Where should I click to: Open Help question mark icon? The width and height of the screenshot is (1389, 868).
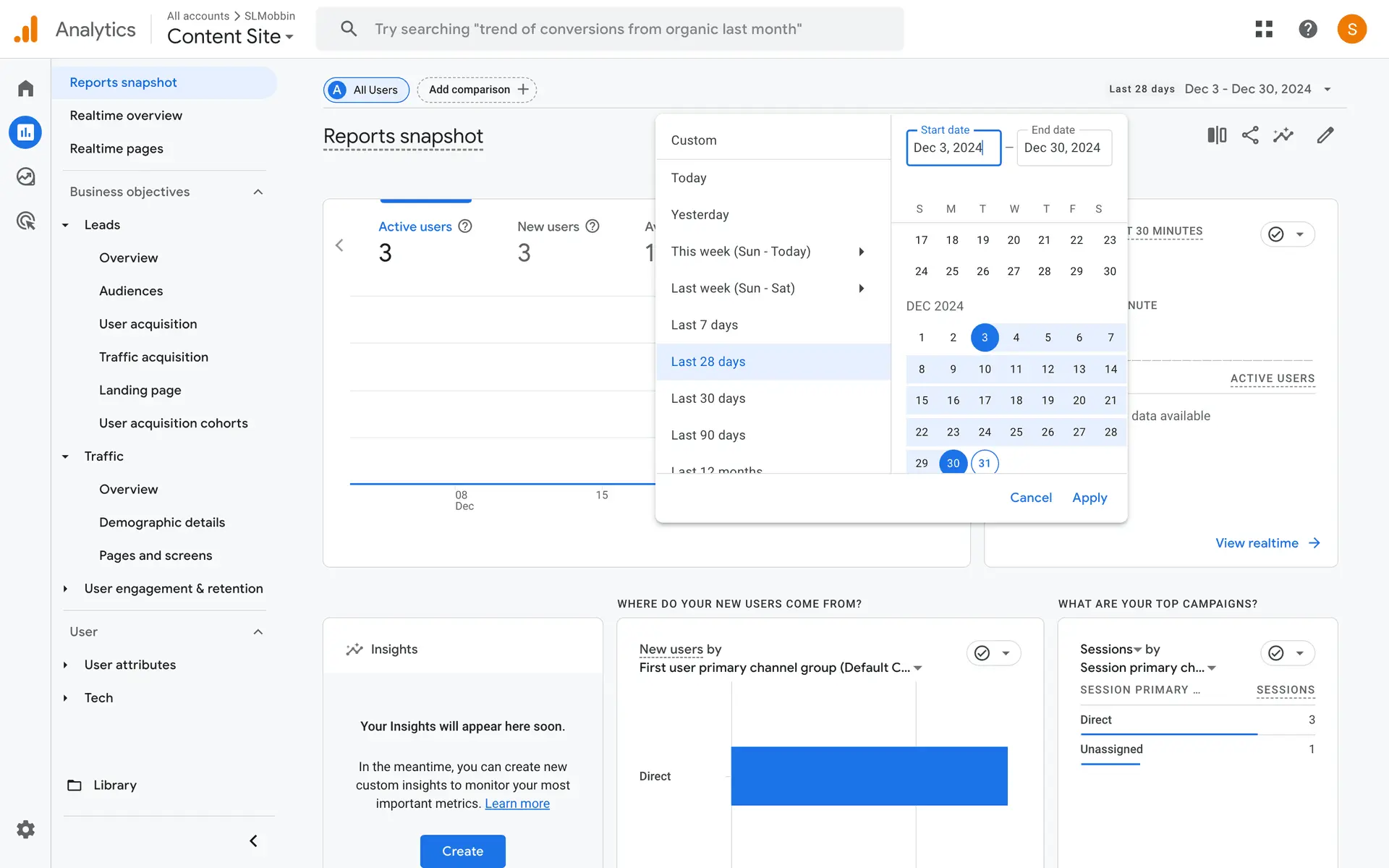[1307, 29]
